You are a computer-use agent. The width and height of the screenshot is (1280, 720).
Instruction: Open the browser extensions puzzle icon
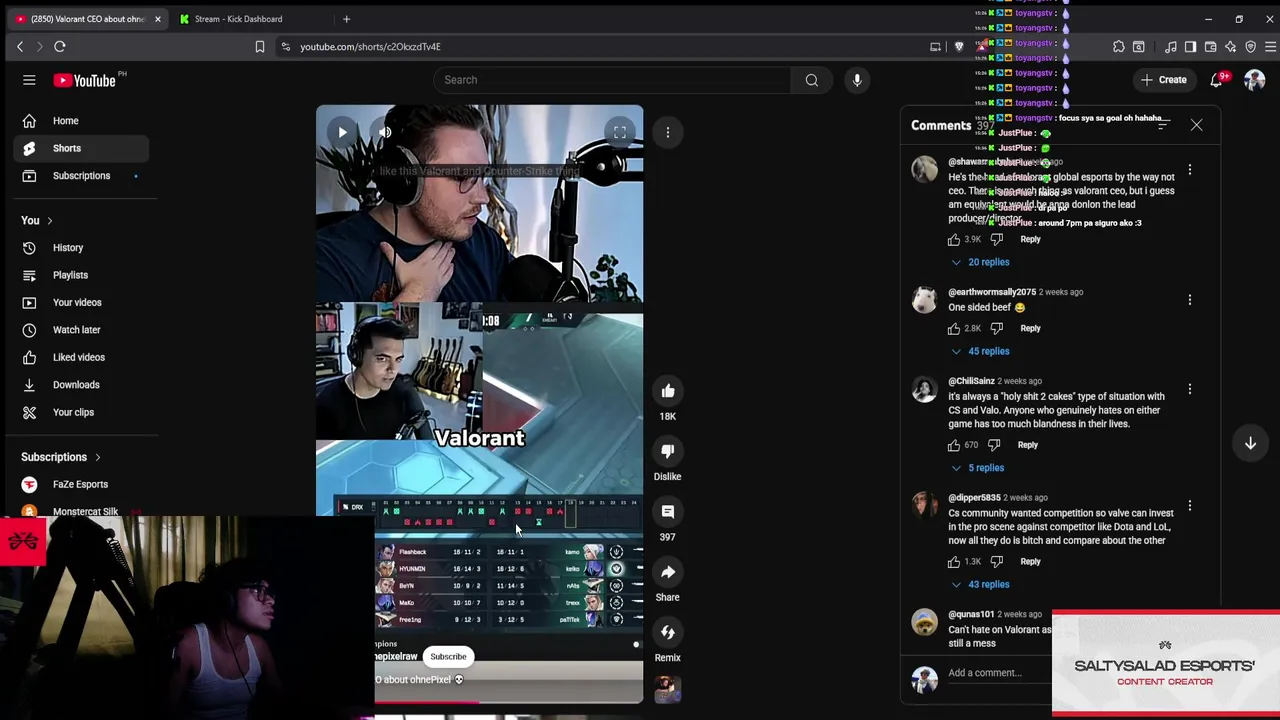click(x=1119, y=46)
